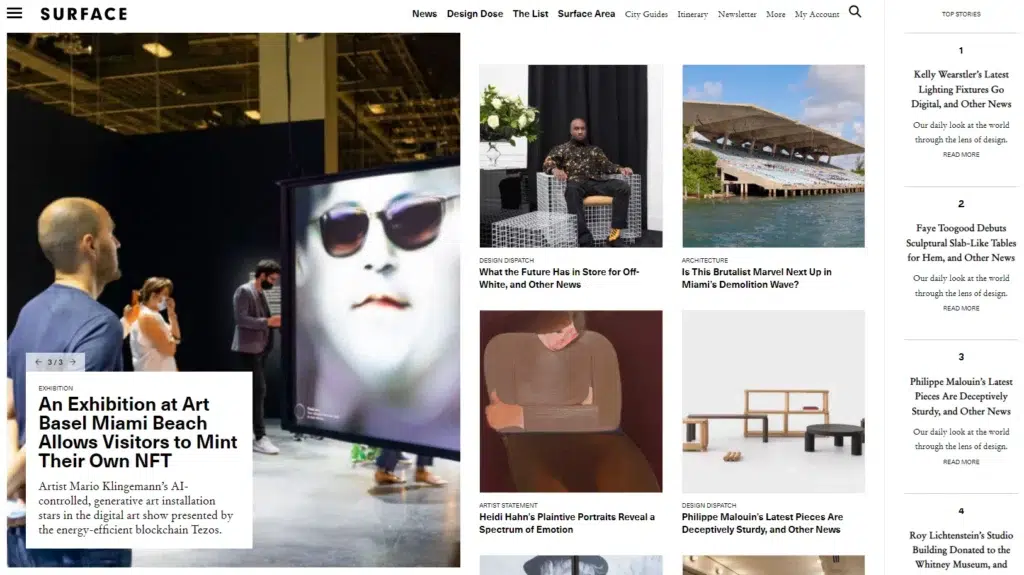
Task: Open Off-White article thumbnail image
Action: pyautogui.click(x=570, y=156)
